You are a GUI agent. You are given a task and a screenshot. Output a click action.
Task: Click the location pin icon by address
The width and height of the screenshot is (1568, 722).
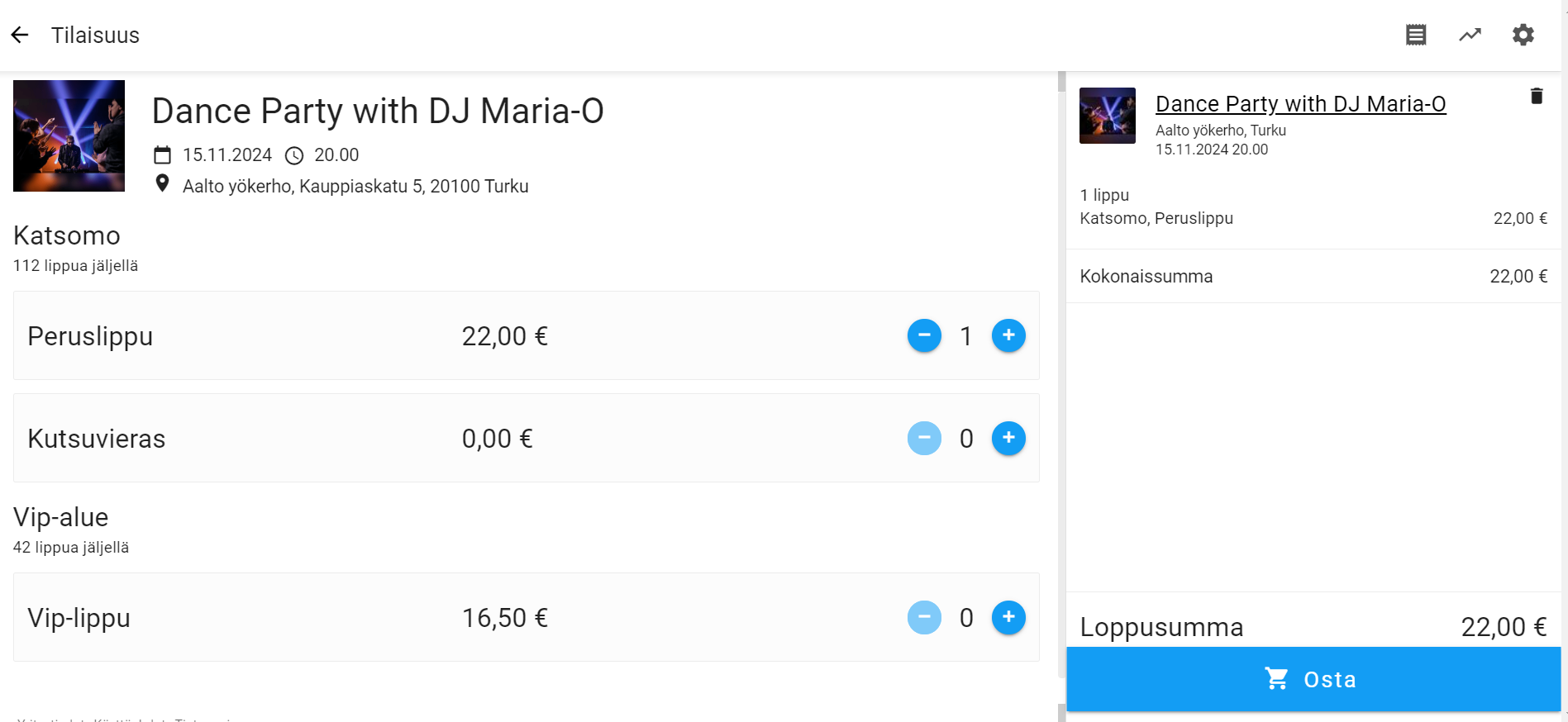[163, 183]
